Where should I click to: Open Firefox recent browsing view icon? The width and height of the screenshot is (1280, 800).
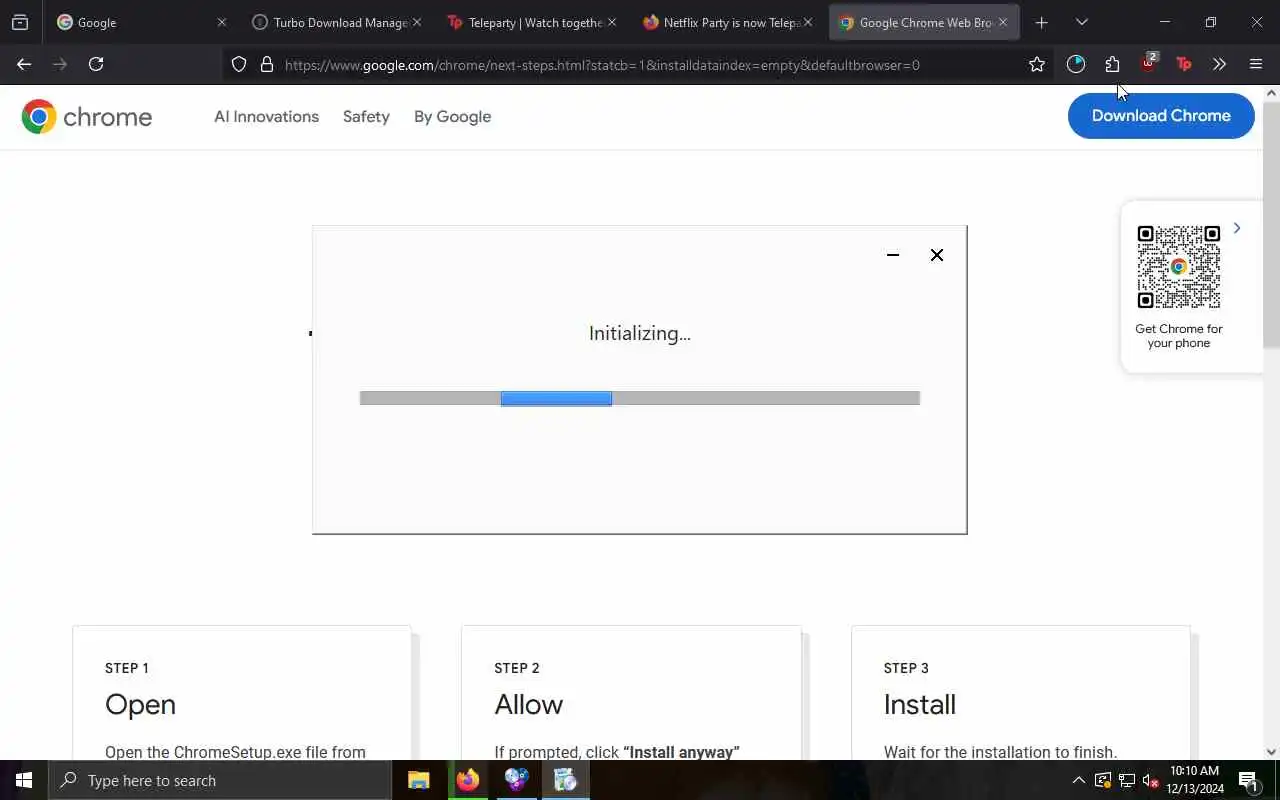tap(20, 22)
